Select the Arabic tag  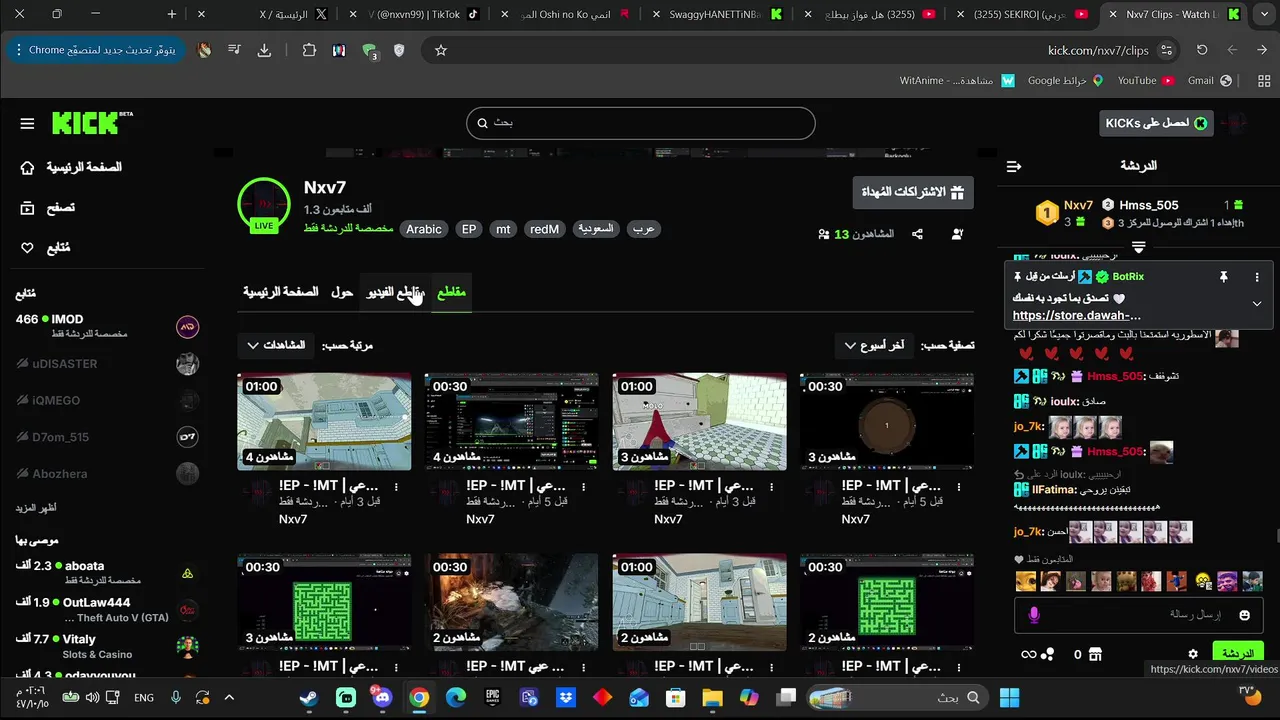pos(424,229)
